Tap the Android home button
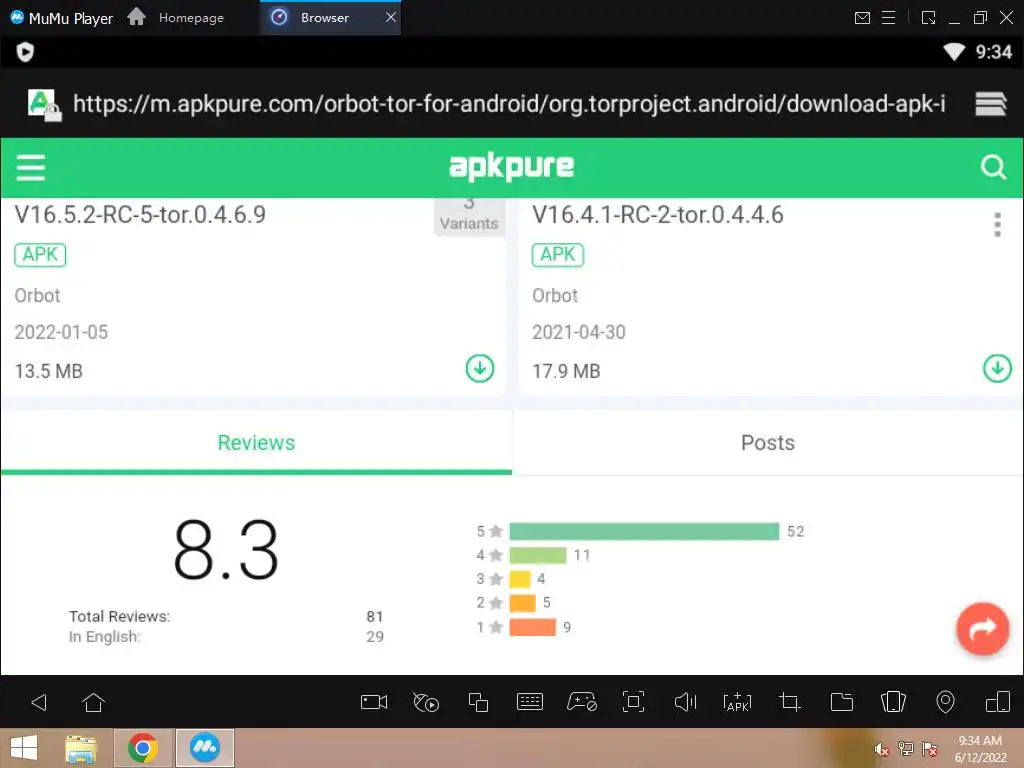The image size is (1024, 768). pos(93,703)
